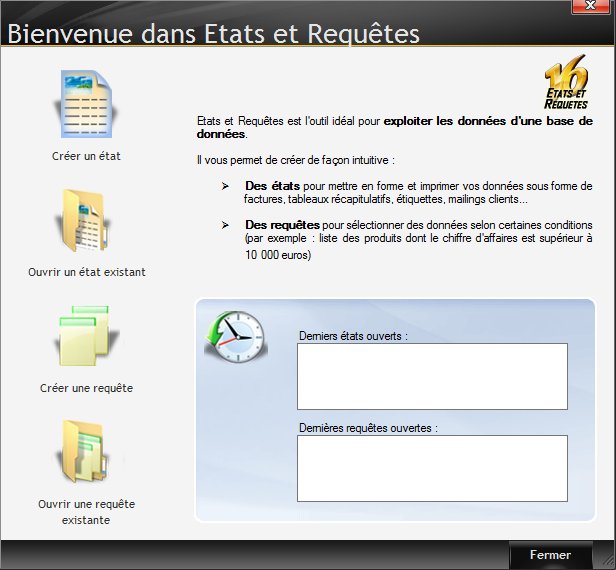Click the Il vous permet de créer text
Viewport: 616px width, 570px height.
296,160
